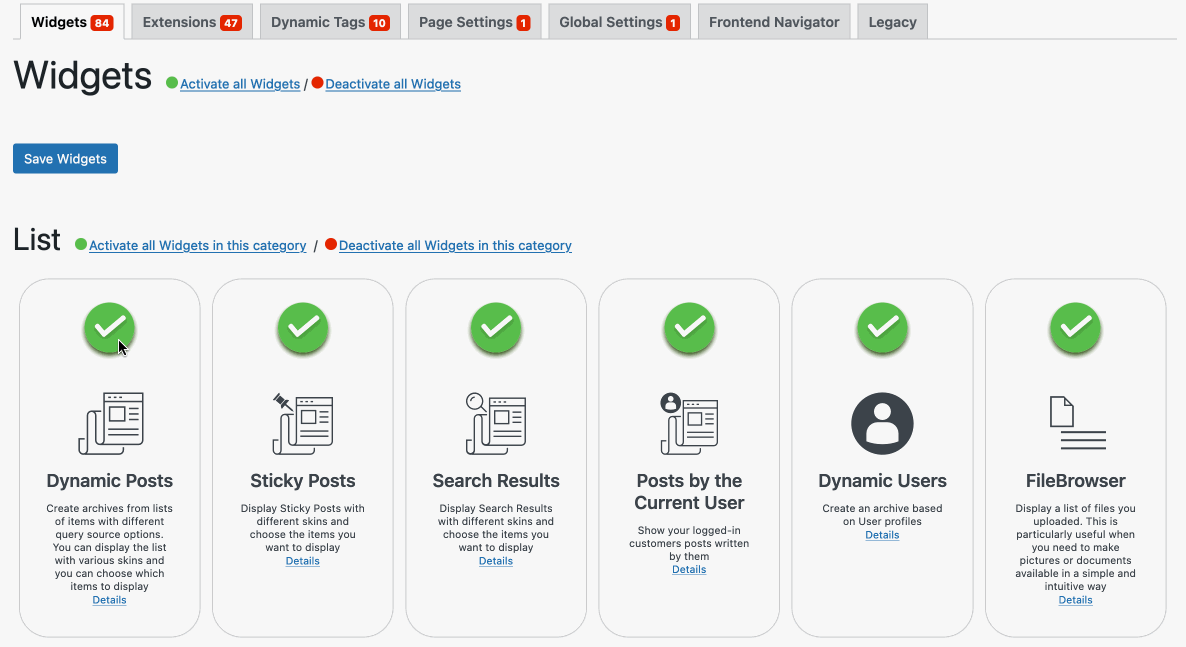Click the Posts by the Current User icon
Screen dimensions: 1186x647
click(689, 423)
